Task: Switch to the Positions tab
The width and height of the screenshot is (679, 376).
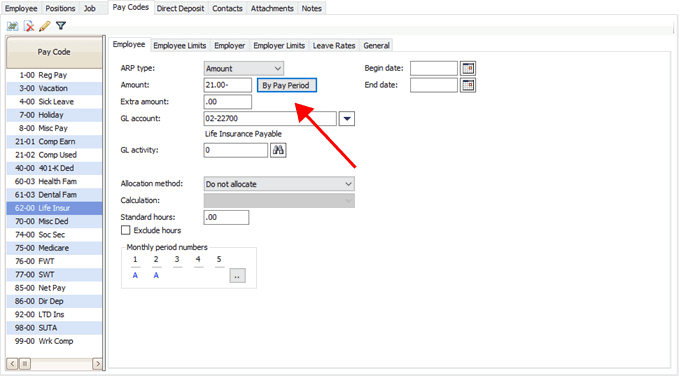Action: pos(60,8)
